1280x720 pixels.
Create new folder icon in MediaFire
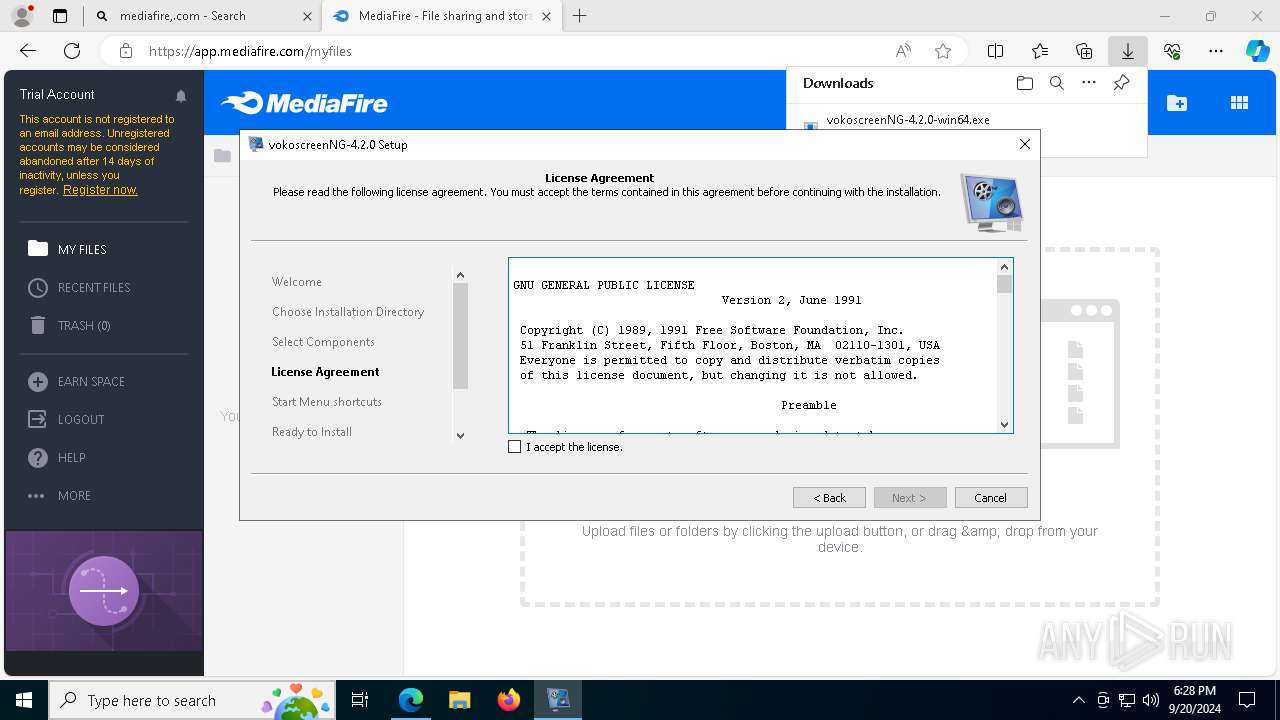click(1177, 103)
